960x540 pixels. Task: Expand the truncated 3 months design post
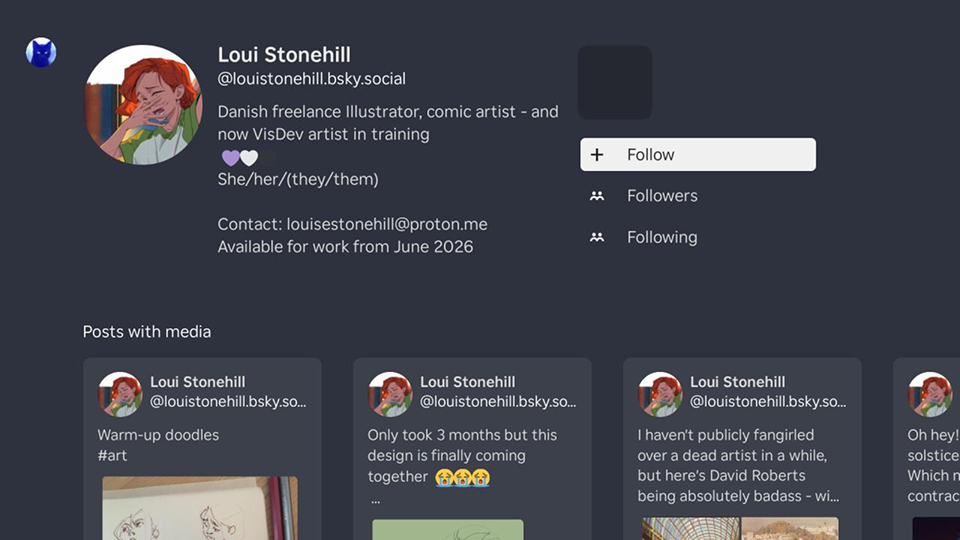click(x=375, y=499)
